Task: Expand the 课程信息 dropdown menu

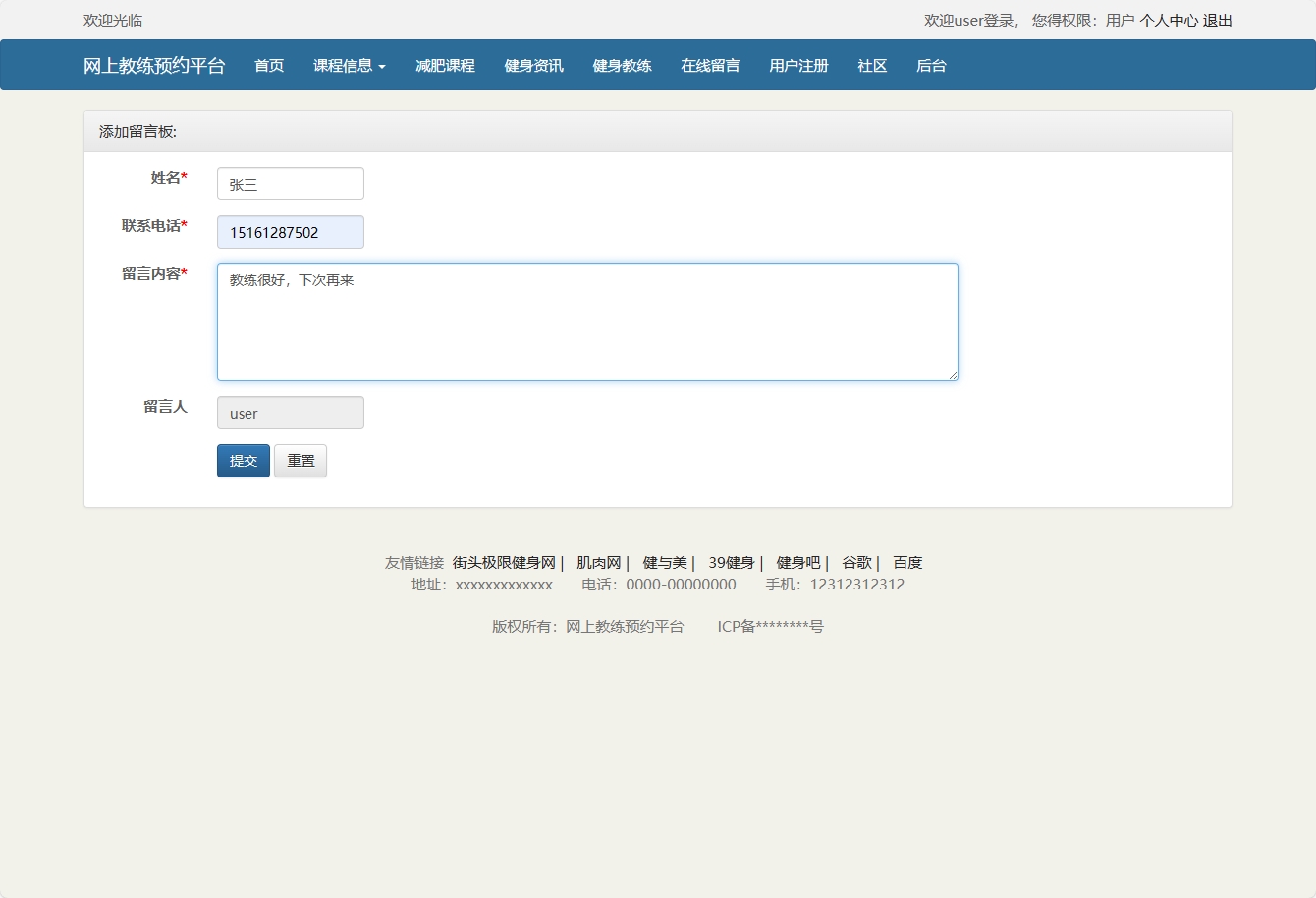Action: click(x=349, y=65)
